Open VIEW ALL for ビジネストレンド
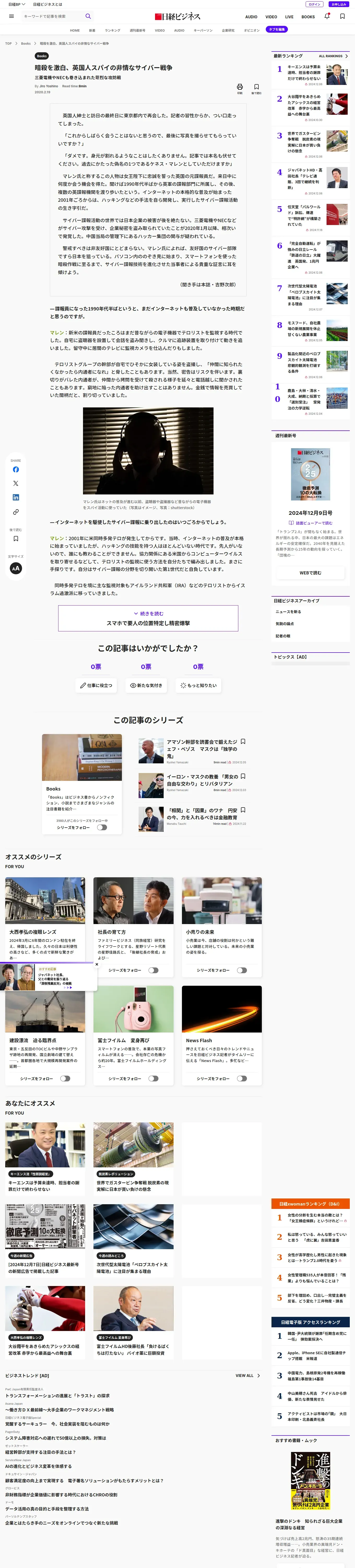This screenshot has width=355, height=1568. click(247, 1376)
